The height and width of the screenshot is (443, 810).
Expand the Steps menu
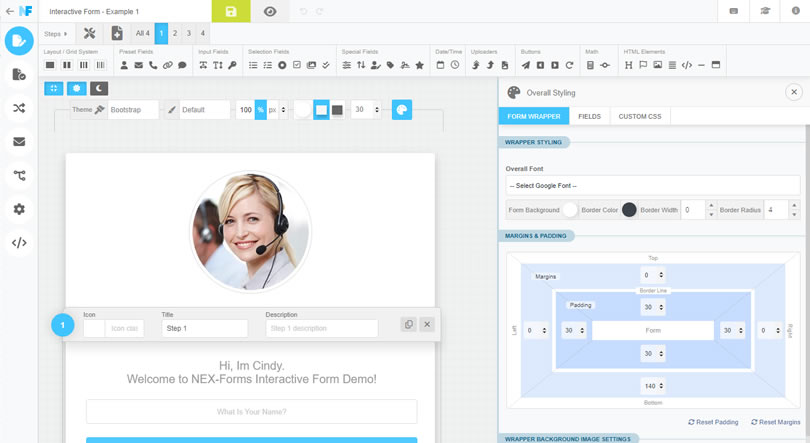(x=55, y=34)
